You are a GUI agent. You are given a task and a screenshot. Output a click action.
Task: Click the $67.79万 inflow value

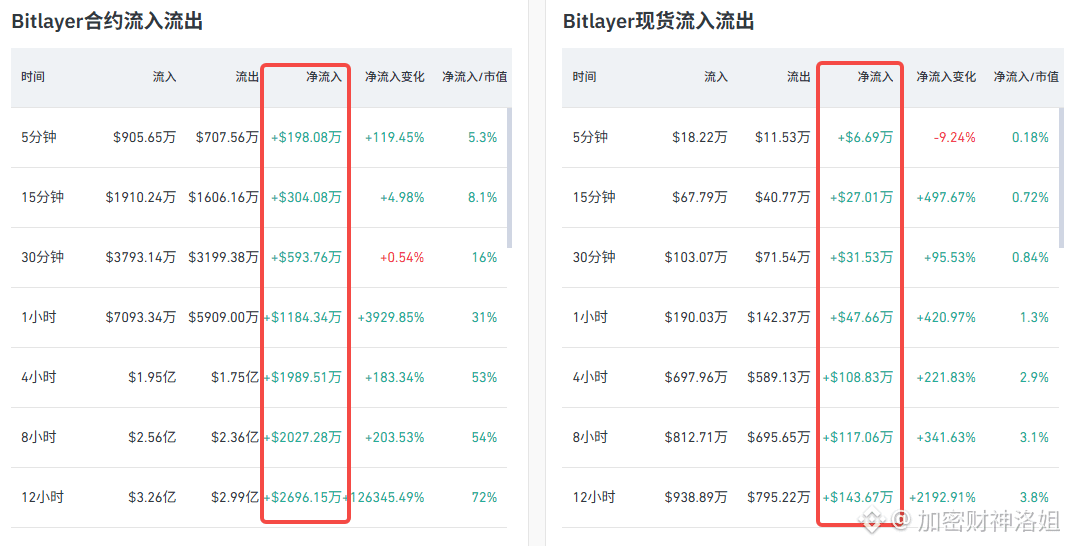click(x=700, y=197)
